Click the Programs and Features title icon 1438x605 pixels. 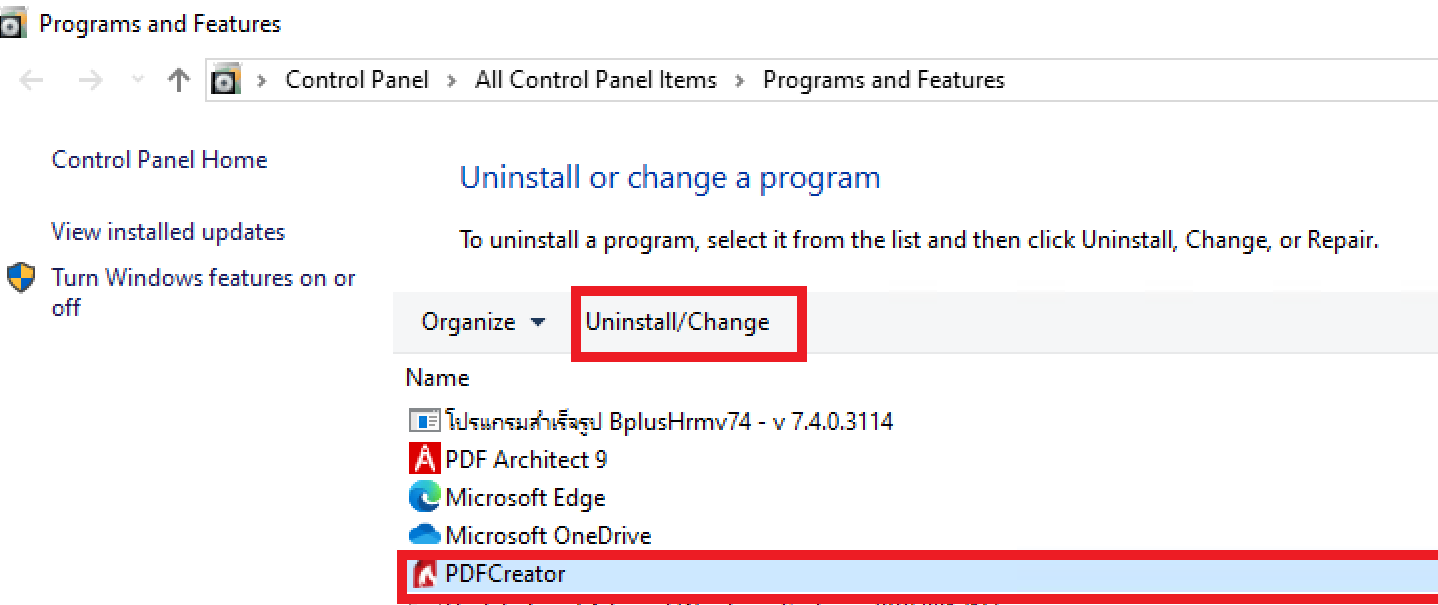14,25
